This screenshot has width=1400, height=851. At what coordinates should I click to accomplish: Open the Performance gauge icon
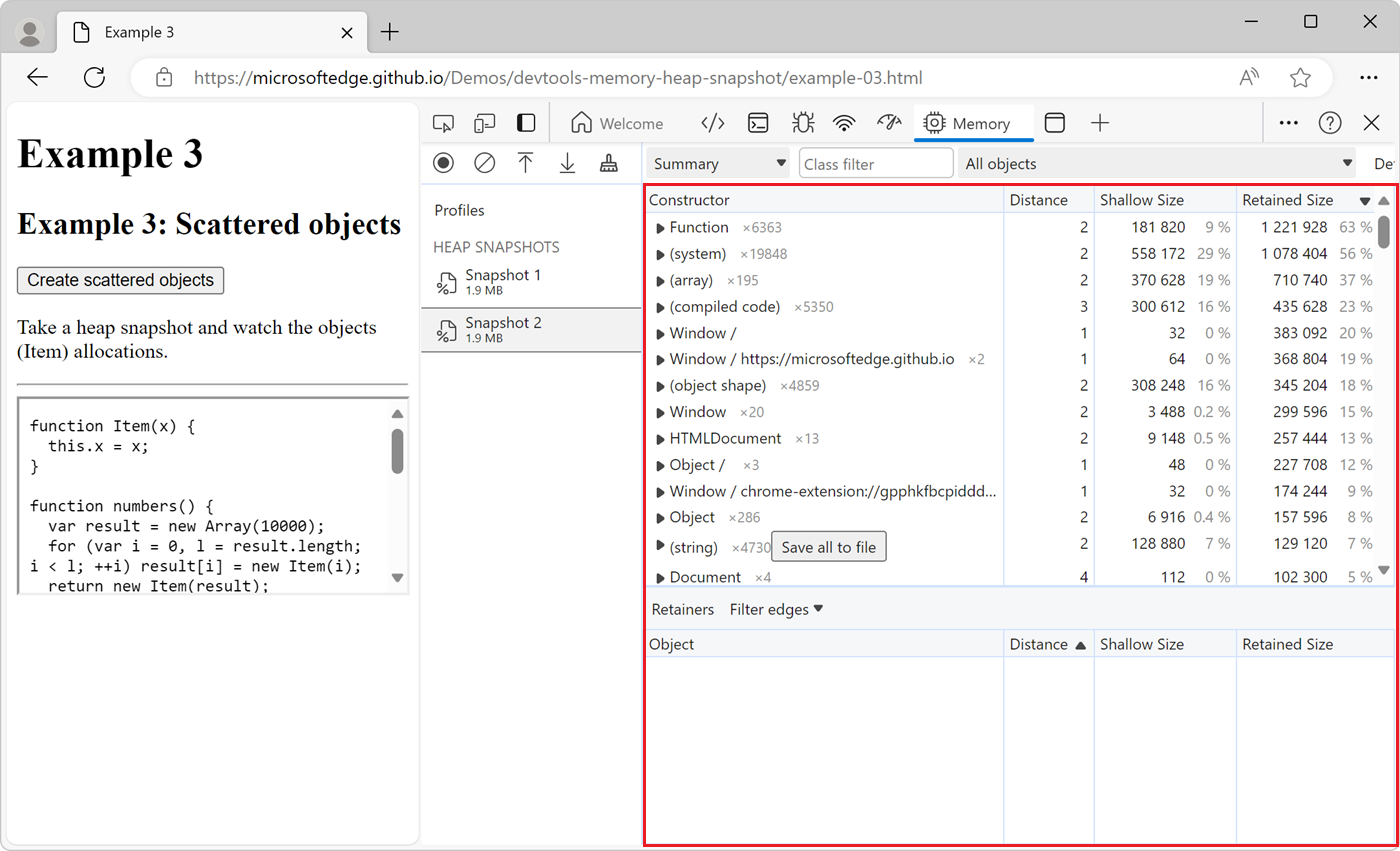(888, 122)
